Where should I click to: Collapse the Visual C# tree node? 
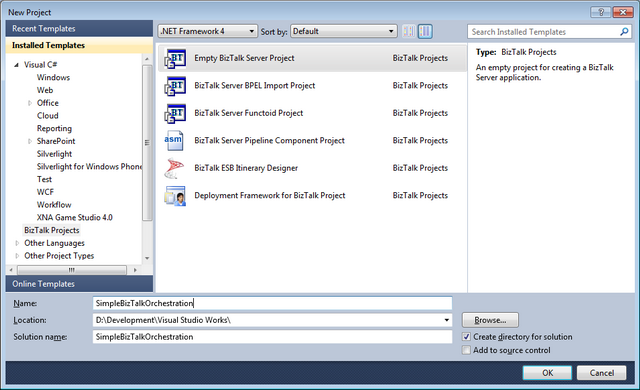tap(16, 65)
